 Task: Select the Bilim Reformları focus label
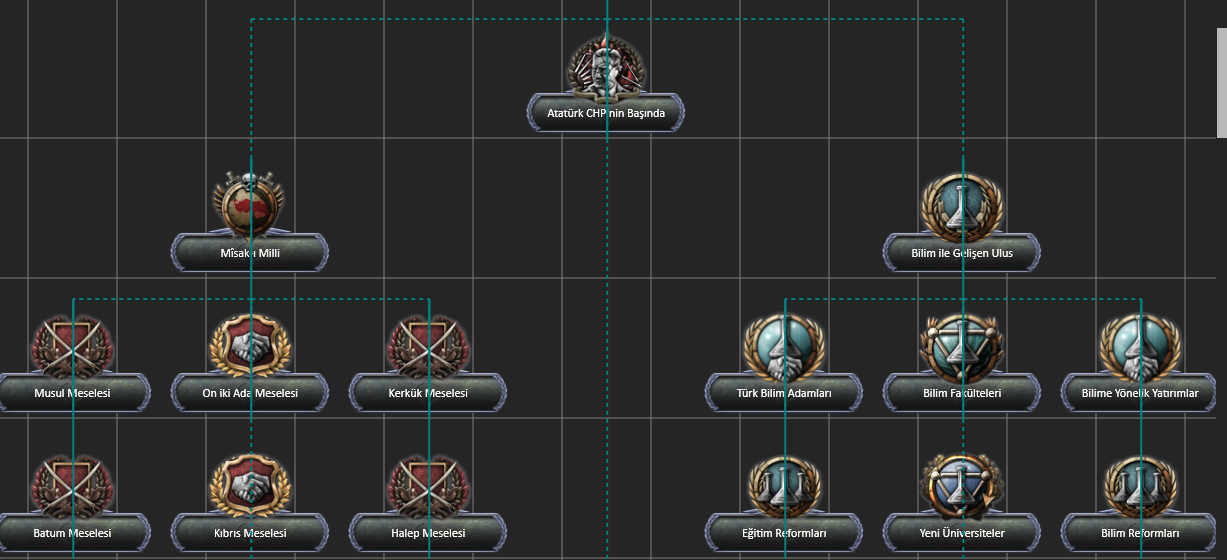pyautogui.click(x=1140, y=533)
